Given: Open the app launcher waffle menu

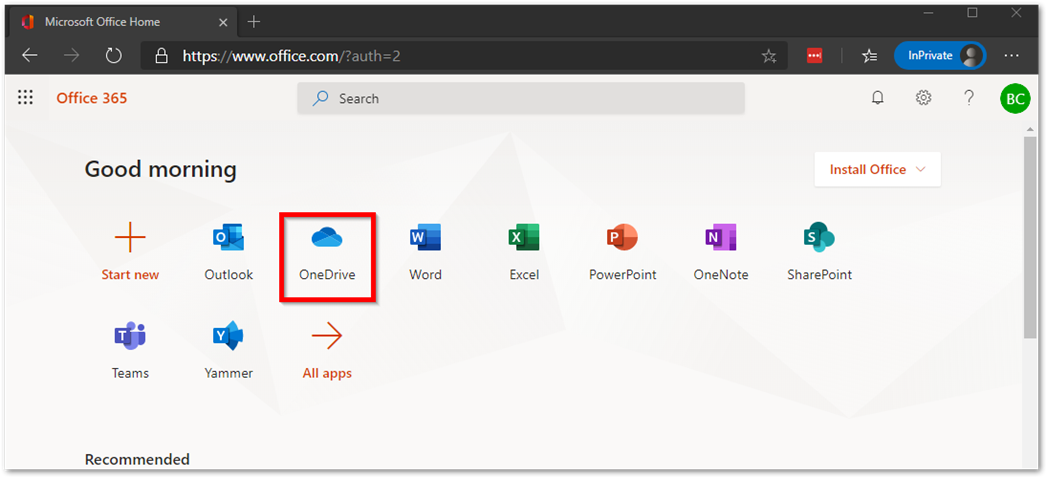Looking at the screenshot, I should tap(26, 98).
